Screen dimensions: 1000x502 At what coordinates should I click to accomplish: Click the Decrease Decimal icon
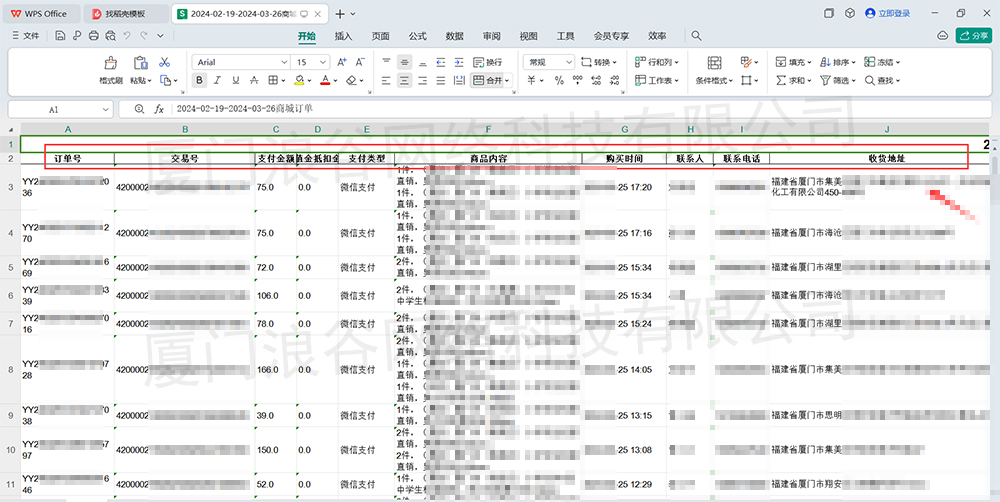coord(614,80)
